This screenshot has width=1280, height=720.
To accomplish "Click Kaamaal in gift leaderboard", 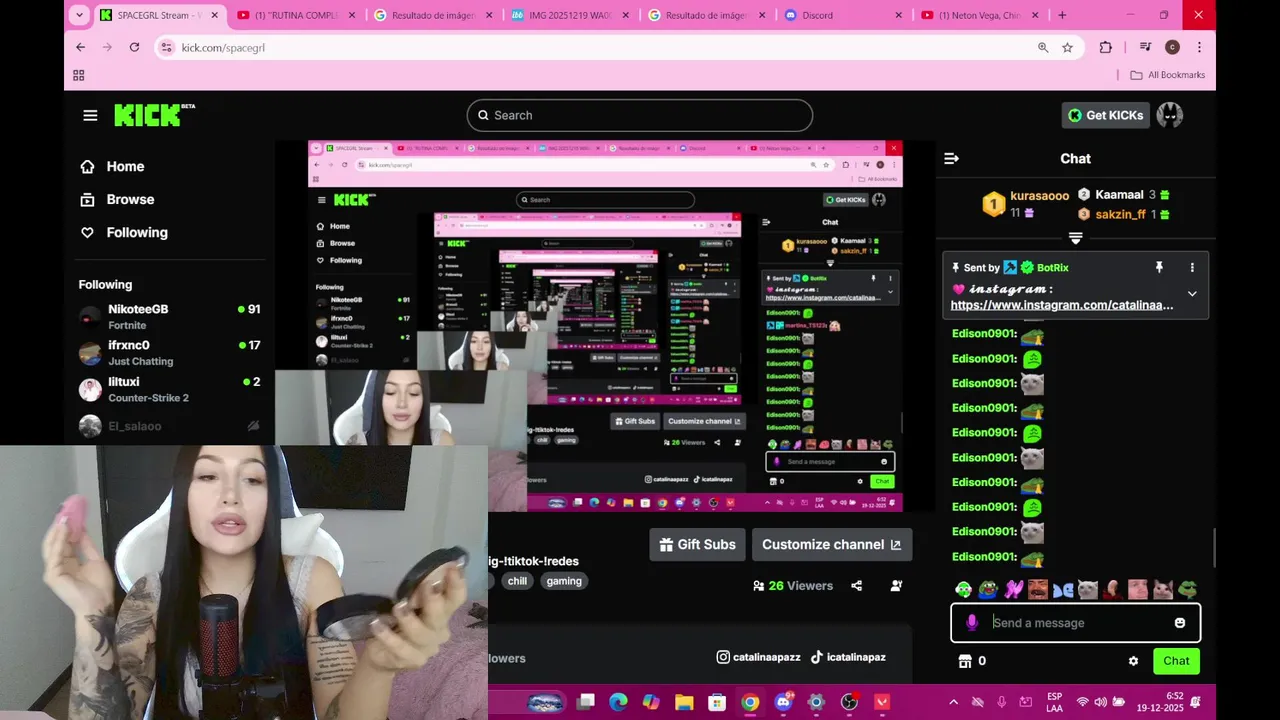I will (1119, 194).
